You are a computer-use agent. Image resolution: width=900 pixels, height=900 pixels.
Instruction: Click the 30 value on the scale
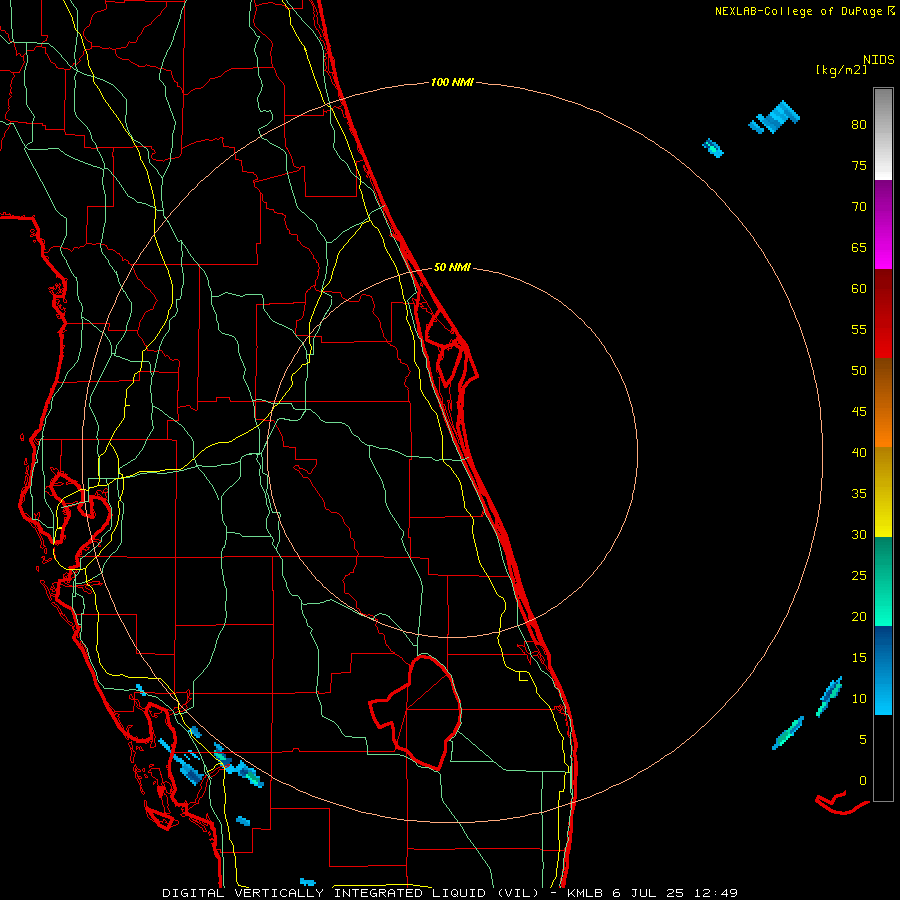click(859, 535)
